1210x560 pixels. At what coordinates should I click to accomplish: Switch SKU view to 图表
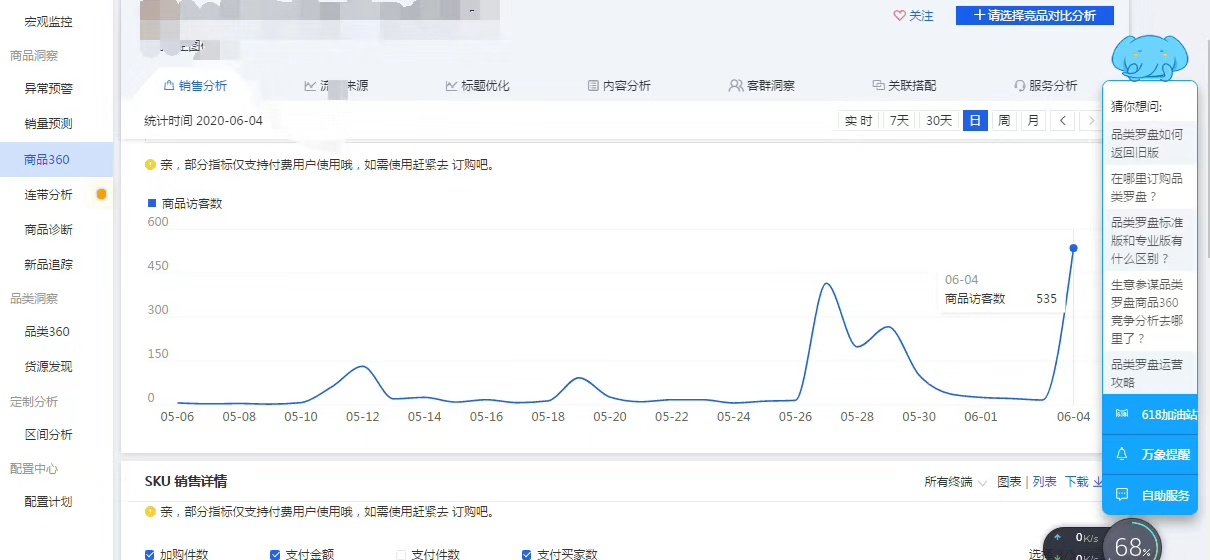point(1010,482)
